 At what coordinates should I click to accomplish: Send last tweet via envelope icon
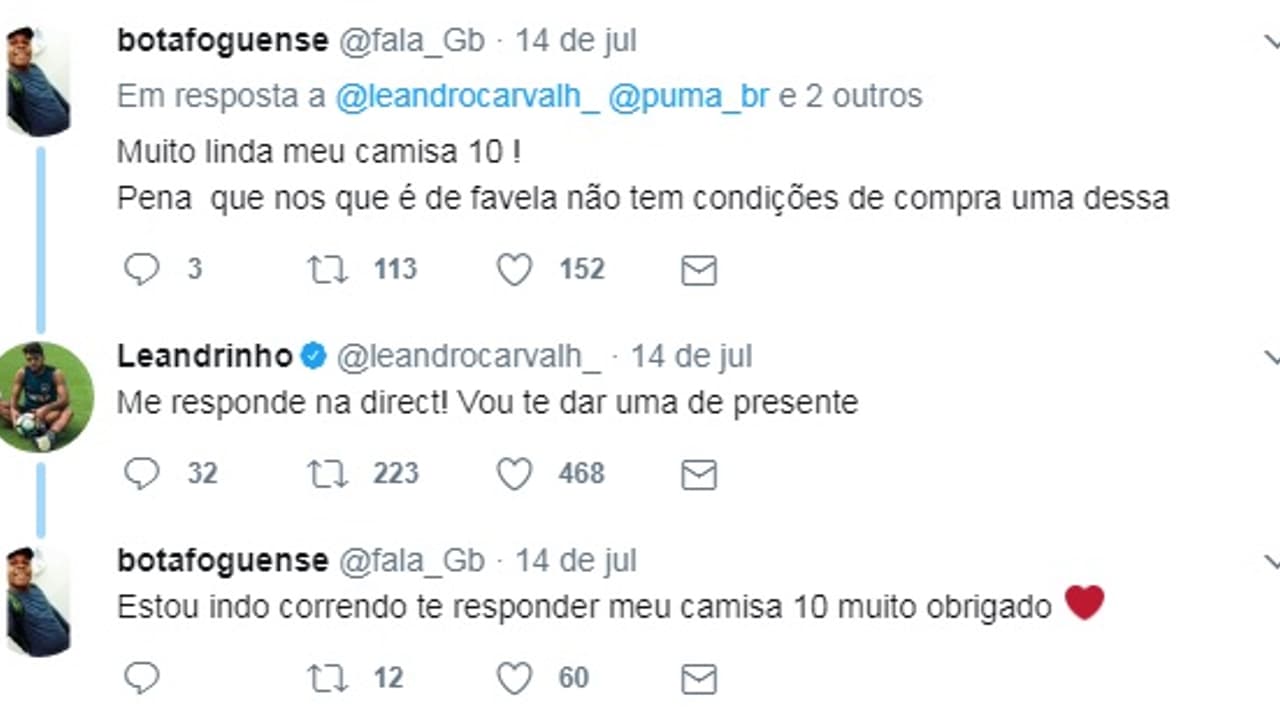698,679
